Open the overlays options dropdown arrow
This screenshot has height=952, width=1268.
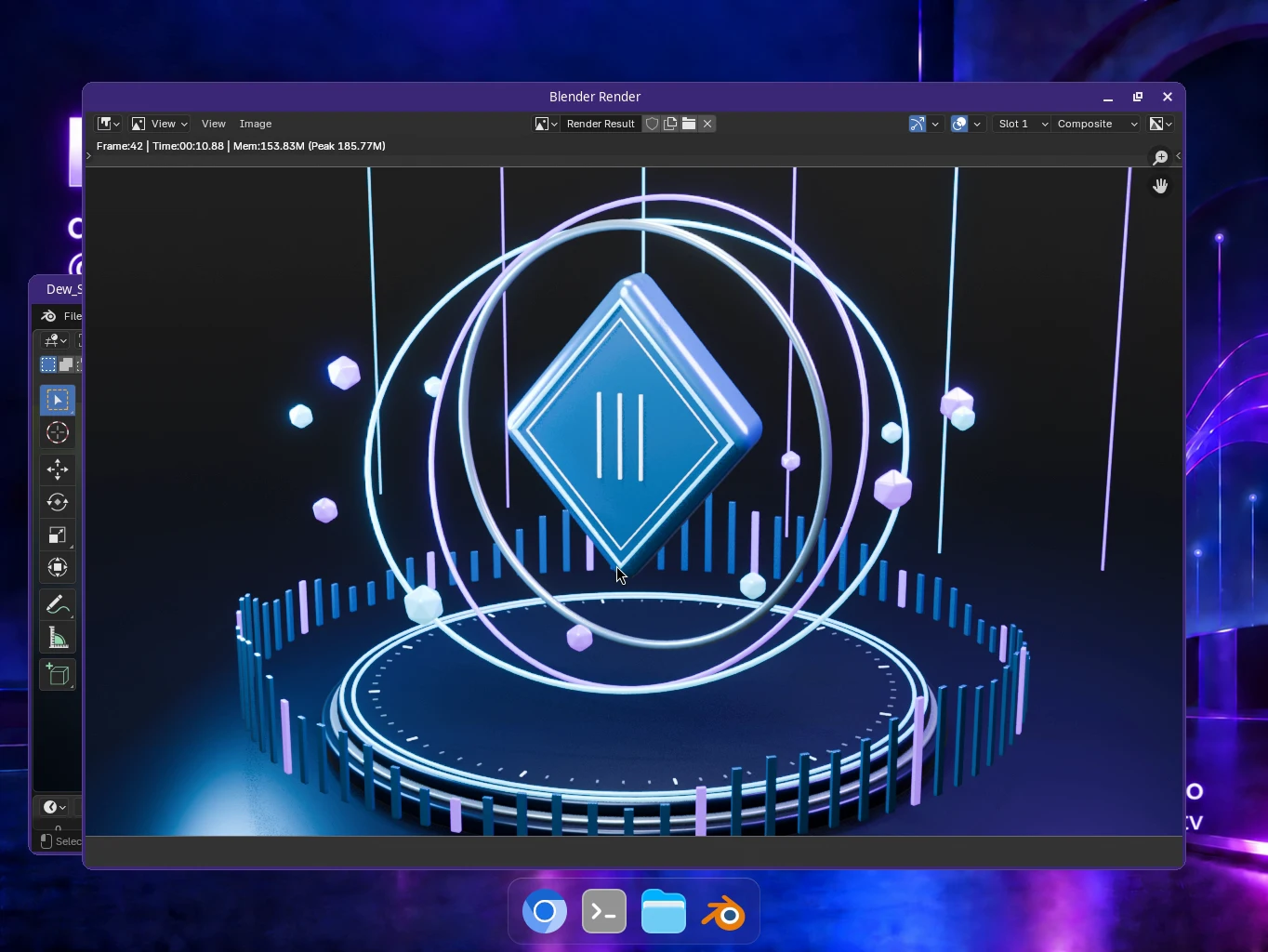pyautogui.click(x=977, y=124)
